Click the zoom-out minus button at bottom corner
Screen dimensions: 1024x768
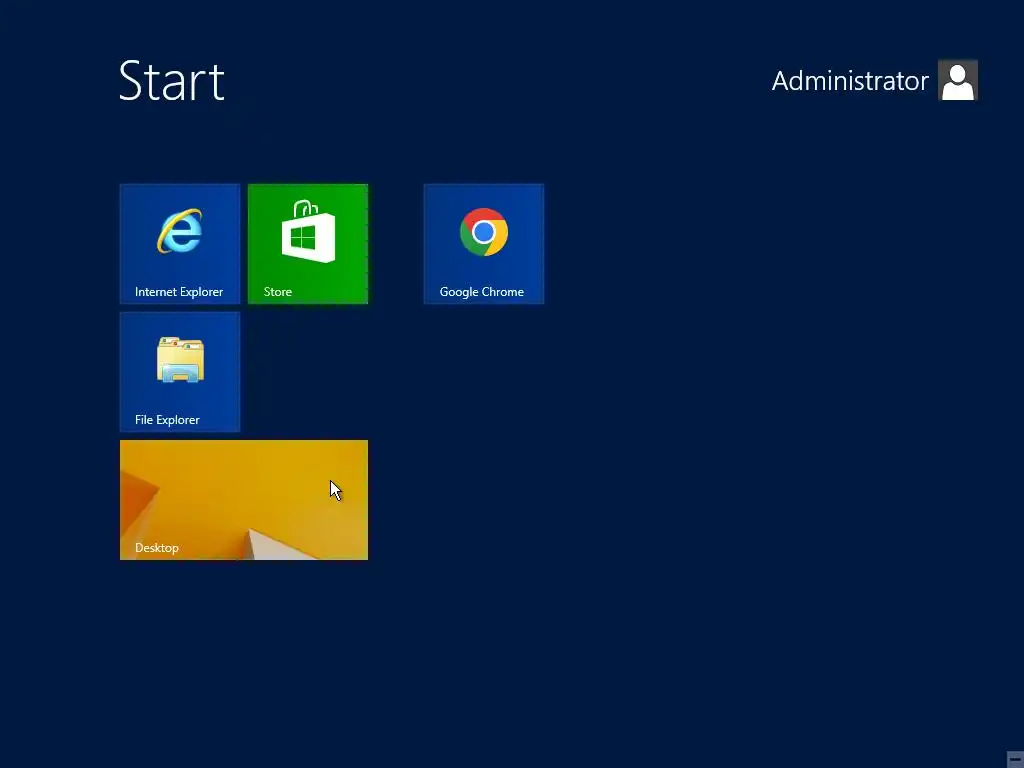[1015, 759]
